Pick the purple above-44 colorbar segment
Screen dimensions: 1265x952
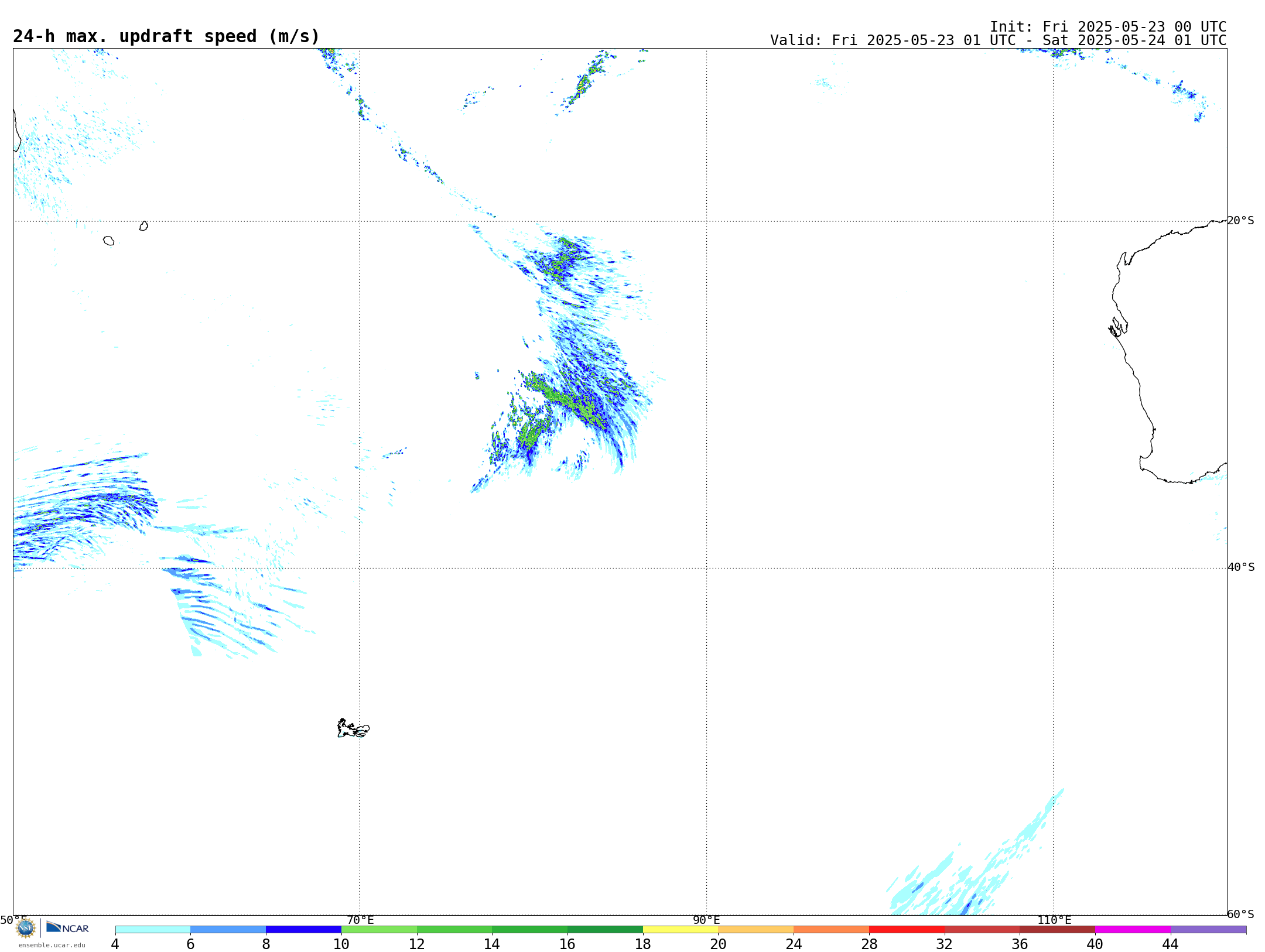pos(1208,929)
